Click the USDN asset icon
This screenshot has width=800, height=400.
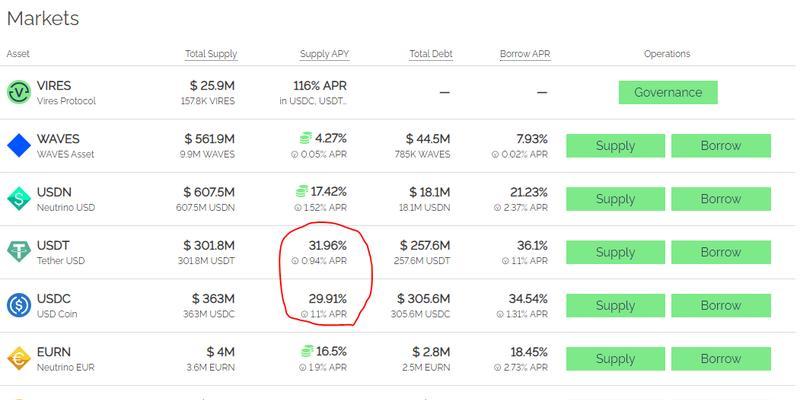click(19, 199)
